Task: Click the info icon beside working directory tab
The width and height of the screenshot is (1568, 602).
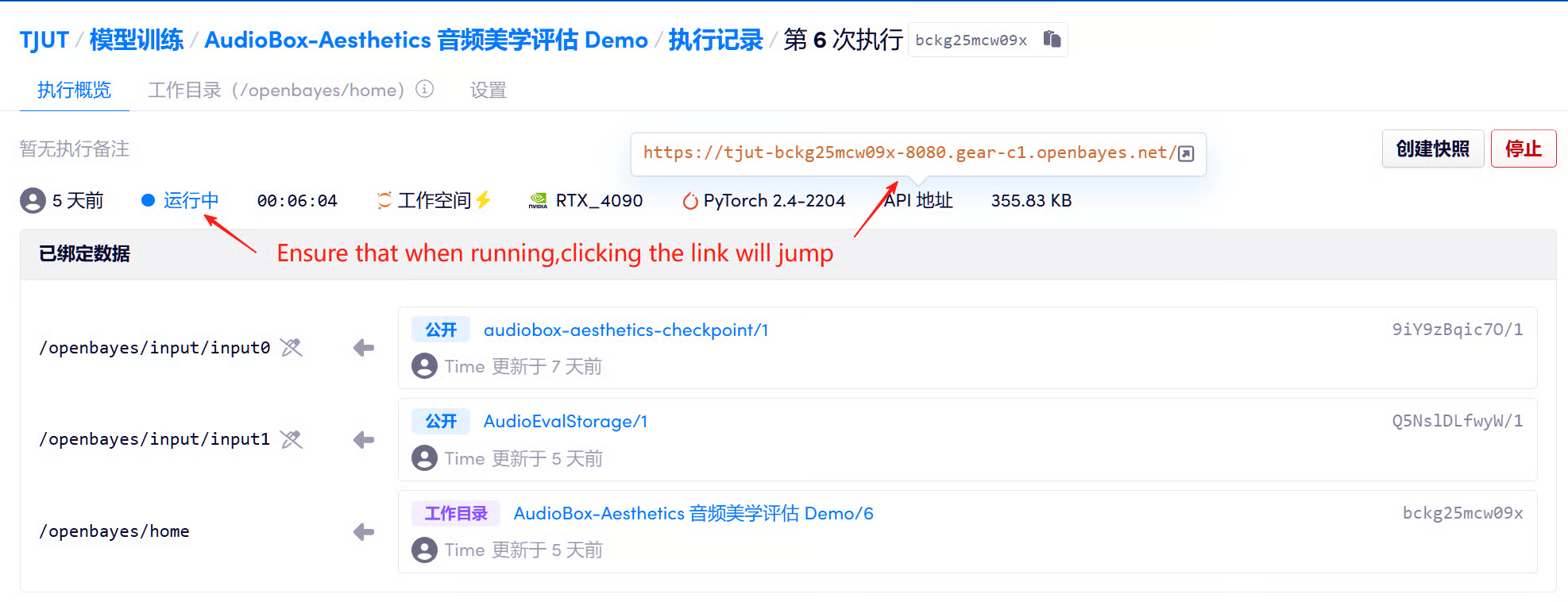Action: tap(425, 89)
